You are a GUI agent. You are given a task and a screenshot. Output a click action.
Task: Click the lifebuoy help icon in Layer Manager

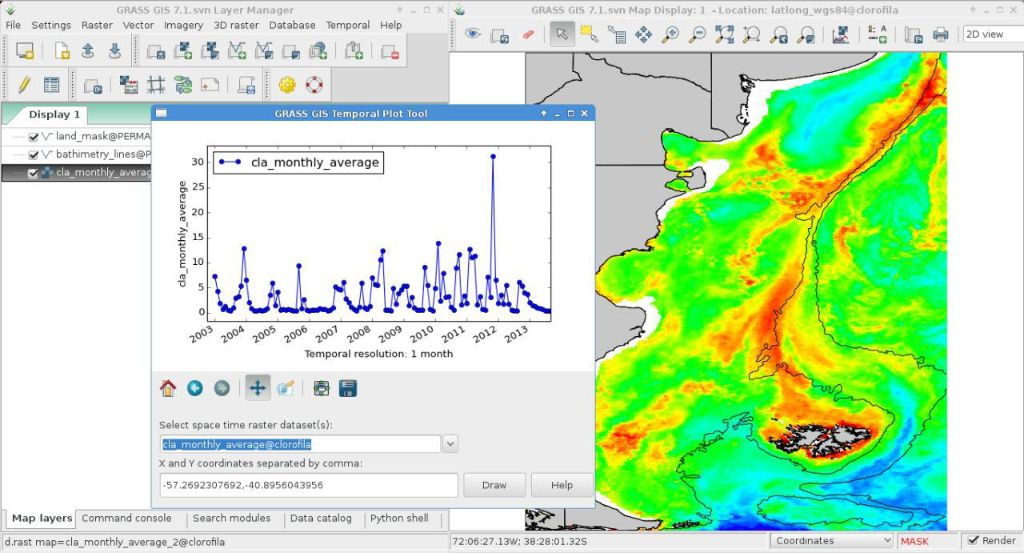(314, 85)
